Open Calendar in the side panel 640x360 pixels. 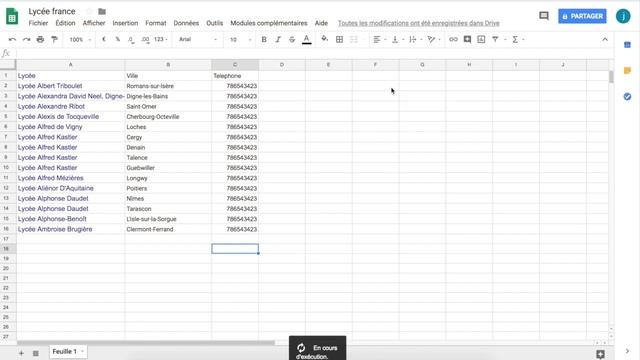point(627,44)
